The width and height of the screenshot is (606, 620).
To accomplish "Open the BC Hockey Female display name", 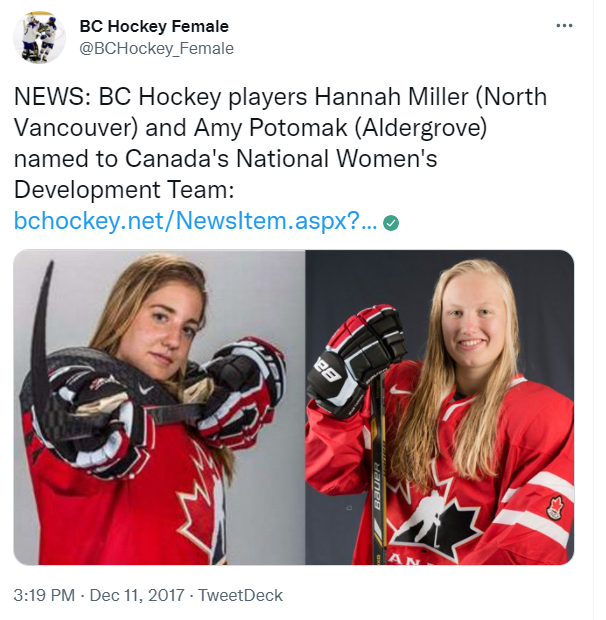I will (x=154, y=26).
